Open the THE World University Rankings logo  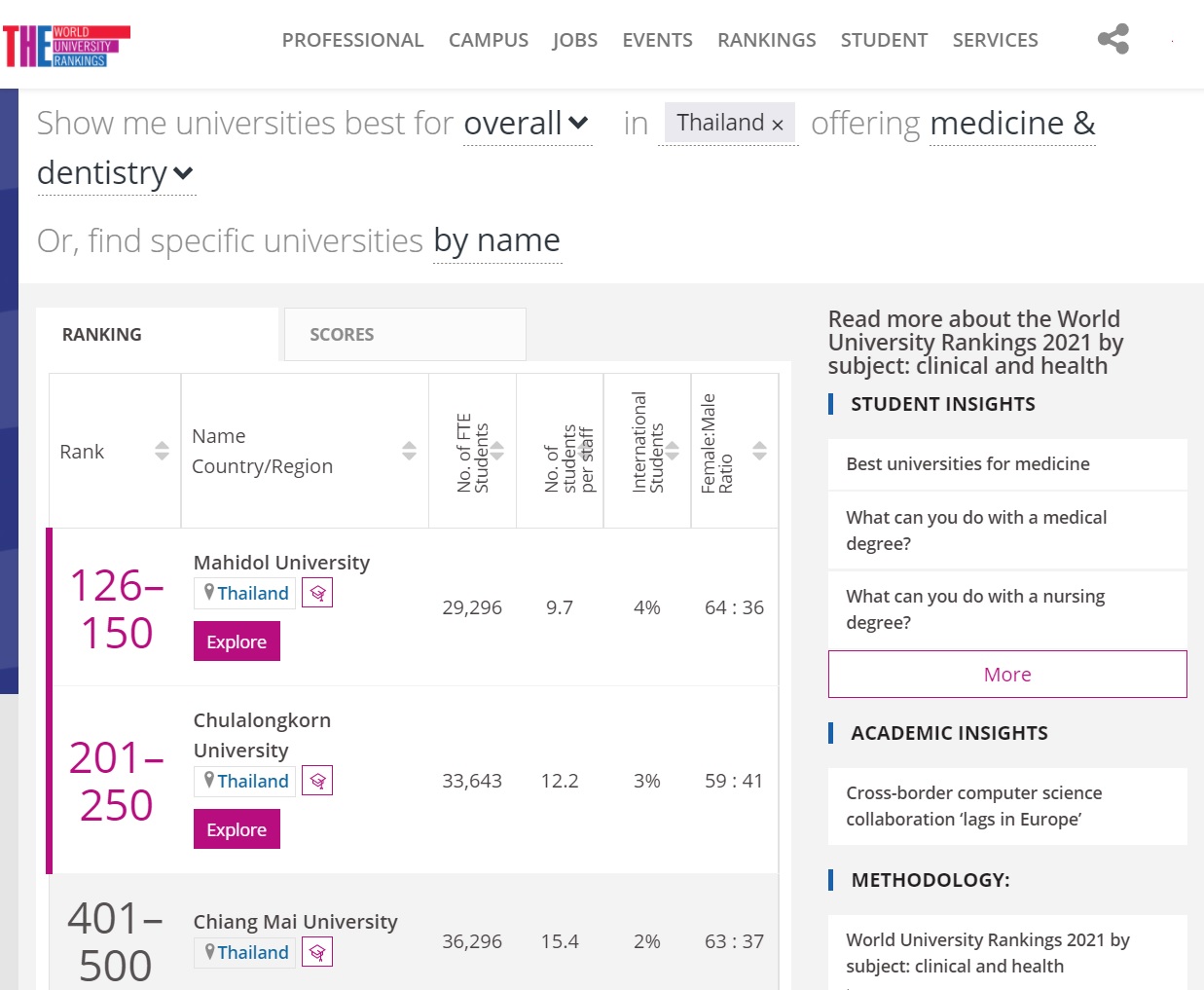67,46
